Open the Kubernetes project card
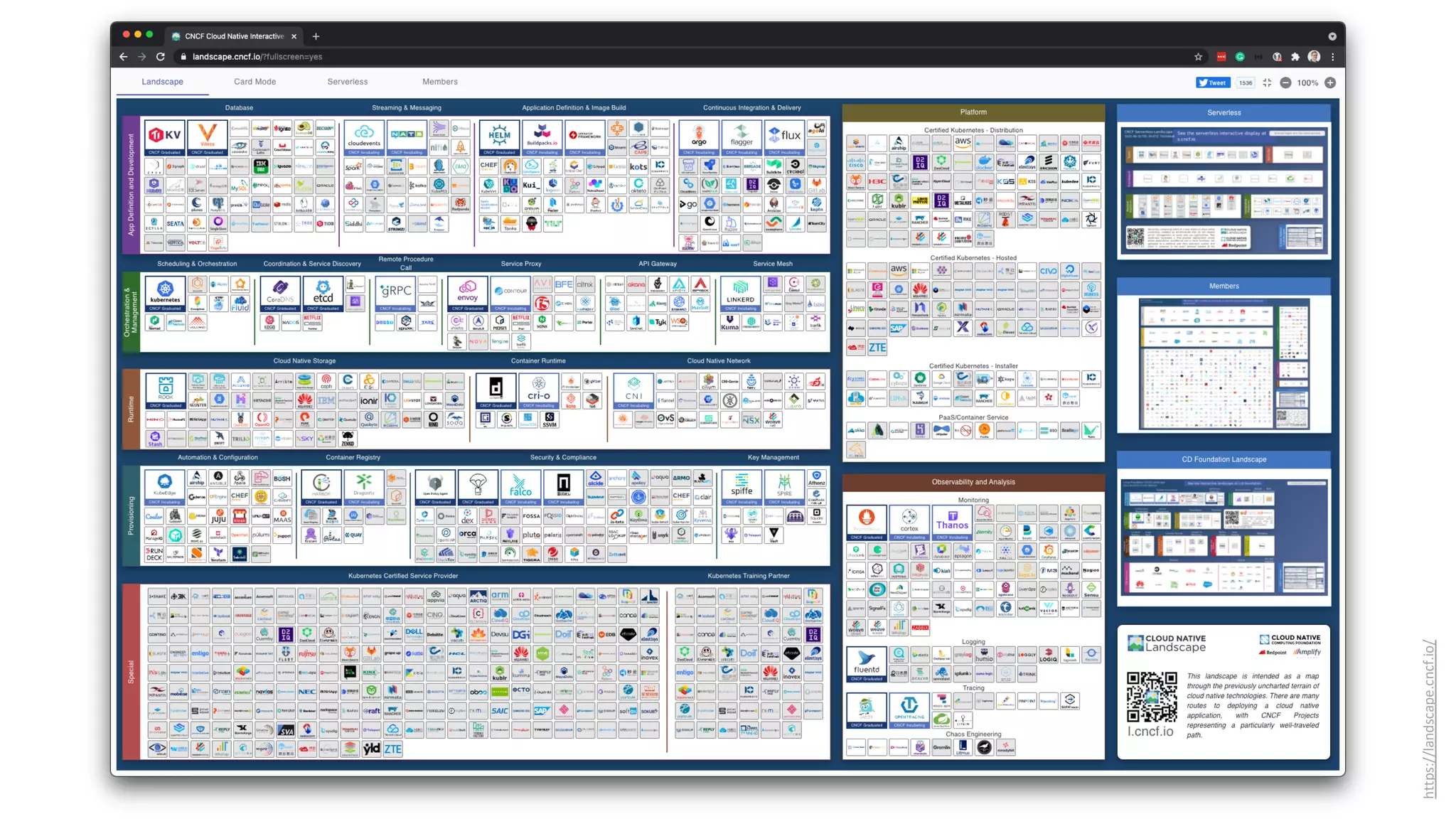The height and width of the screenshot is (819, 1456). click(165, 293)
